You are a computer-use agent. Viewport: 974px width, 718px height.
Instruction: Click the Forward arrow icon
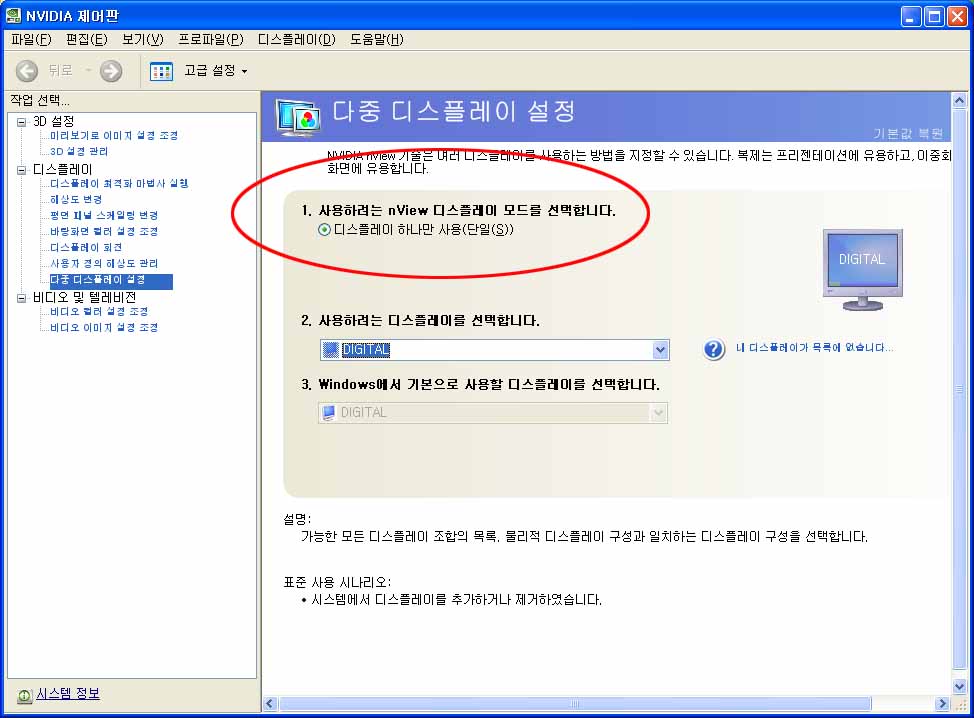coord(111,71)
